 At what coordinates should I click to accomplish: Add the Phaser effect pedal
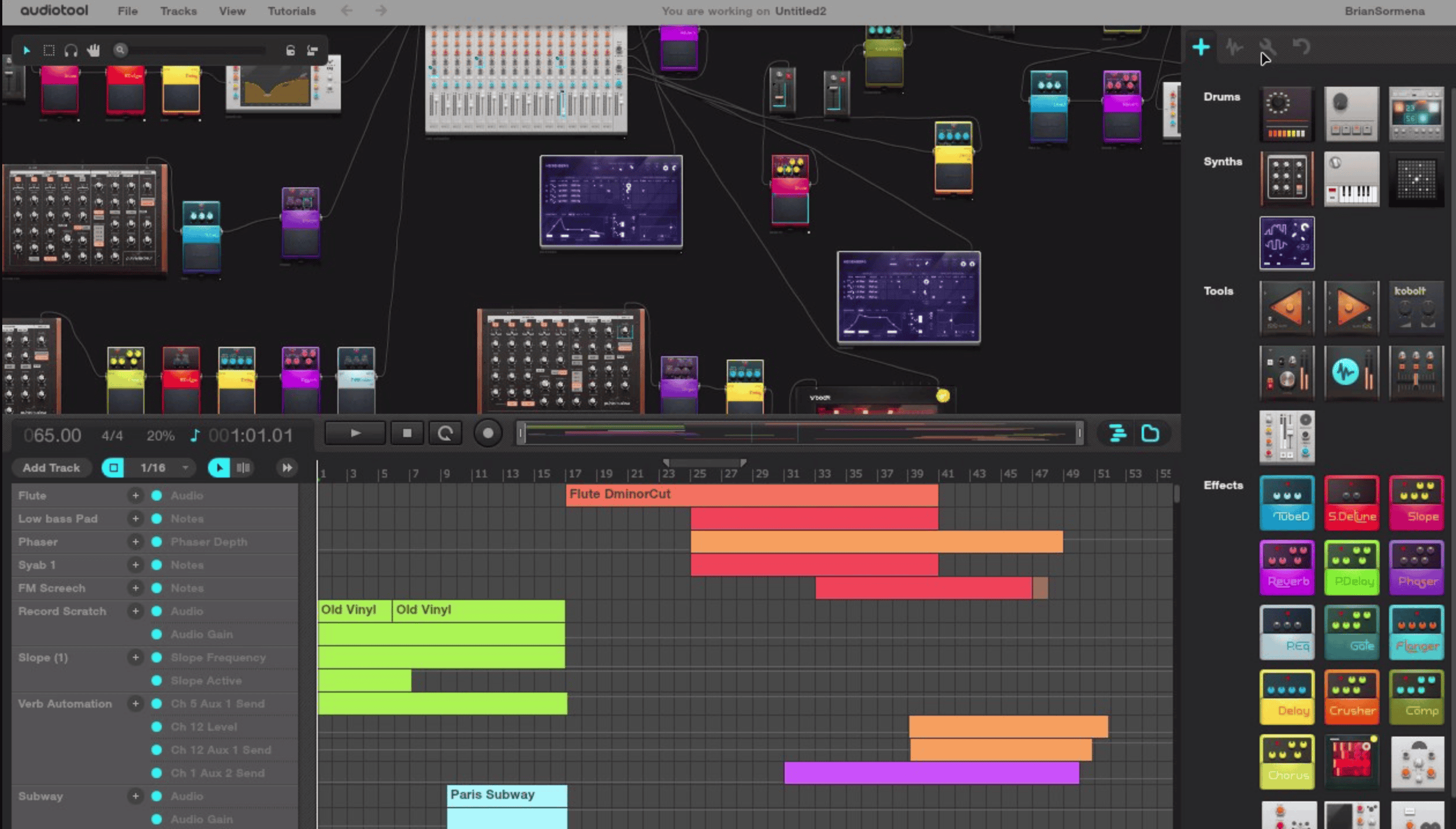pos(1416,567)
